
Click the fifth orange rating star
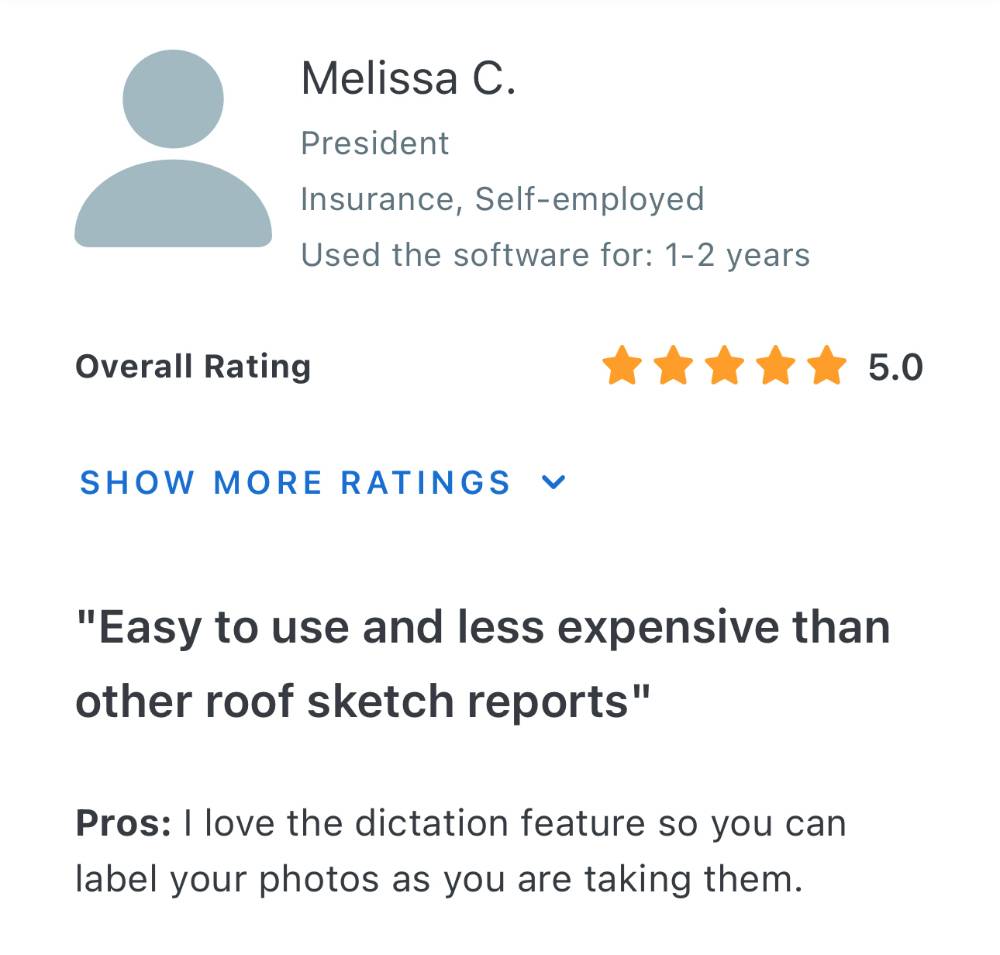coord(827,366)
